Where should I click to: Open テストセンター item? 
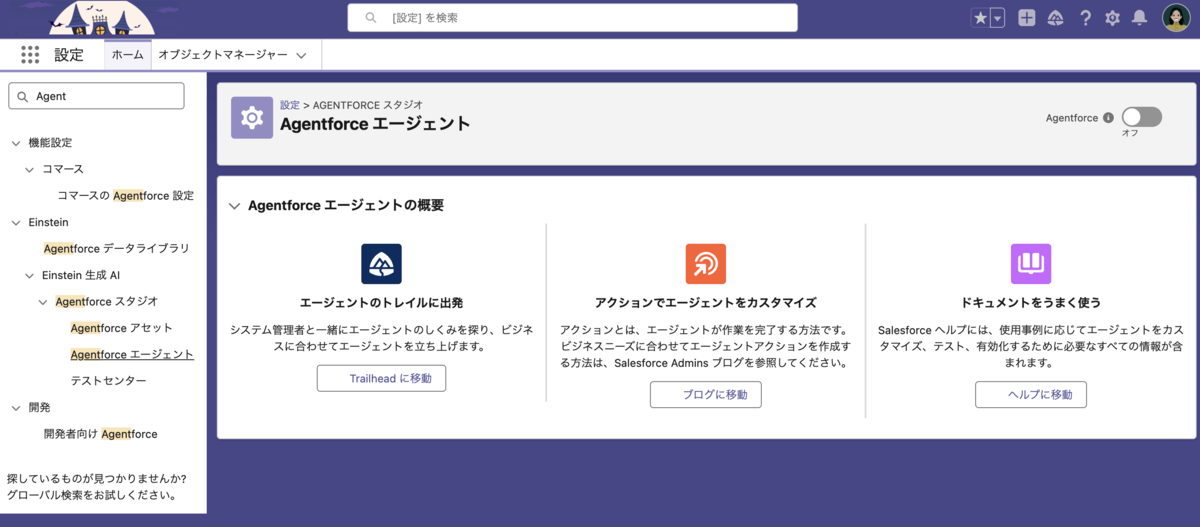click(x=108, y=381)
